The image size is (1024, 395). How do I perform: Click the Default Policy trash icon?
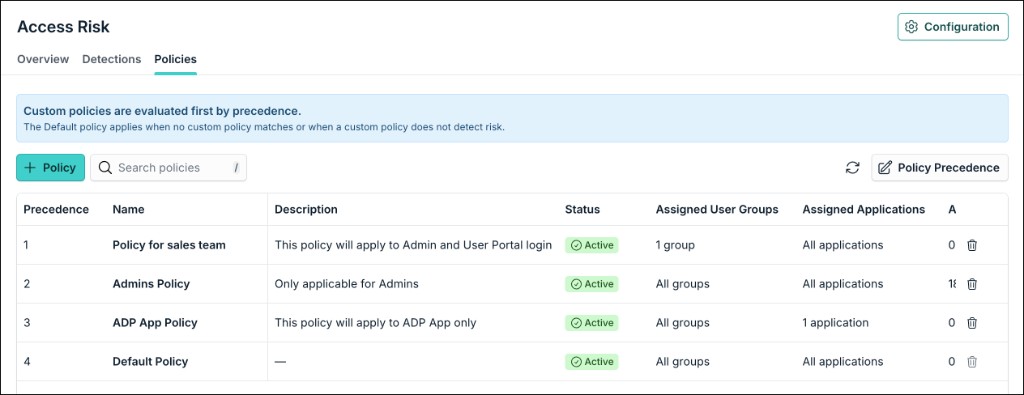(972, 362)
